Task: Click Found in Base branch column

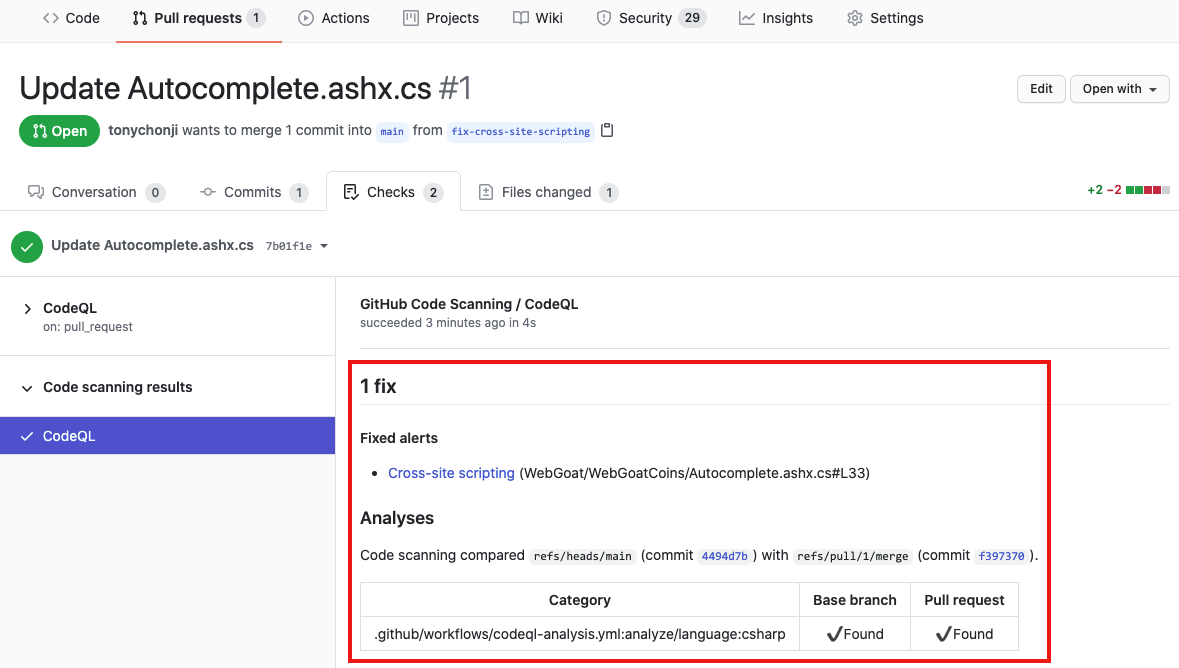Action: pyautogui.click(x=855, y=634)
